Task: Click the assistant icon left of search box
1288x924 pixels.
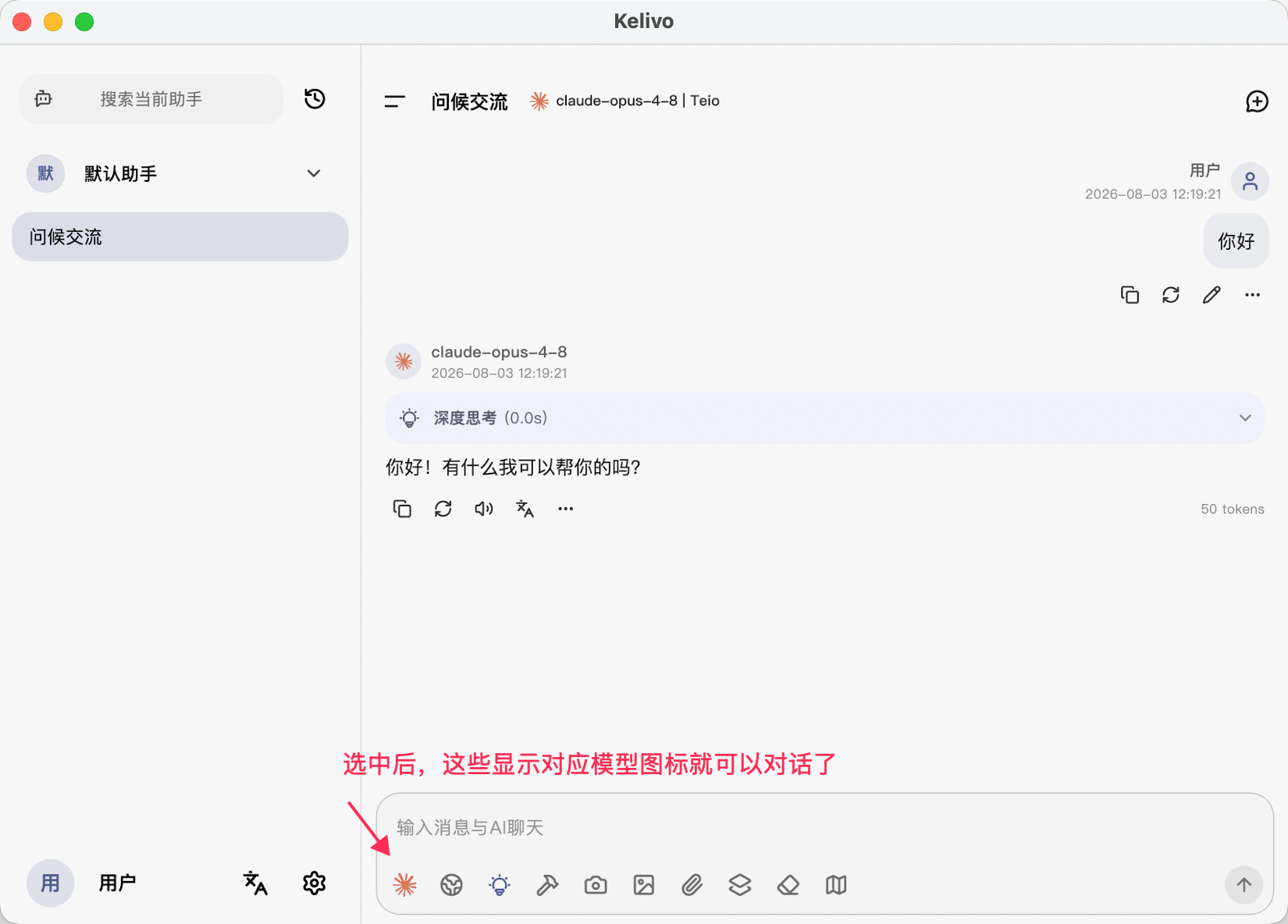Action: click(44, 98)
